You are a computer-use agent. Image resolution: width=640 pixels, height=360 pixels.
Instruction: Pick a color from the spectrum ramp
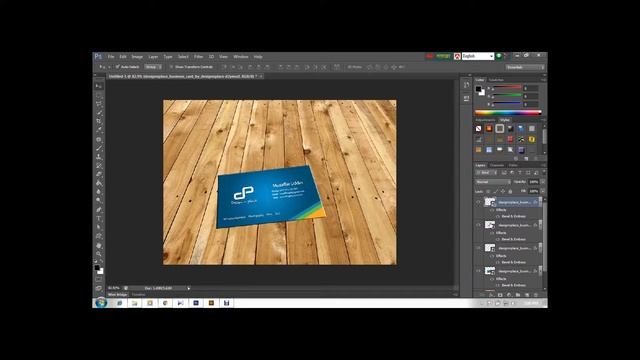[508, 113]
